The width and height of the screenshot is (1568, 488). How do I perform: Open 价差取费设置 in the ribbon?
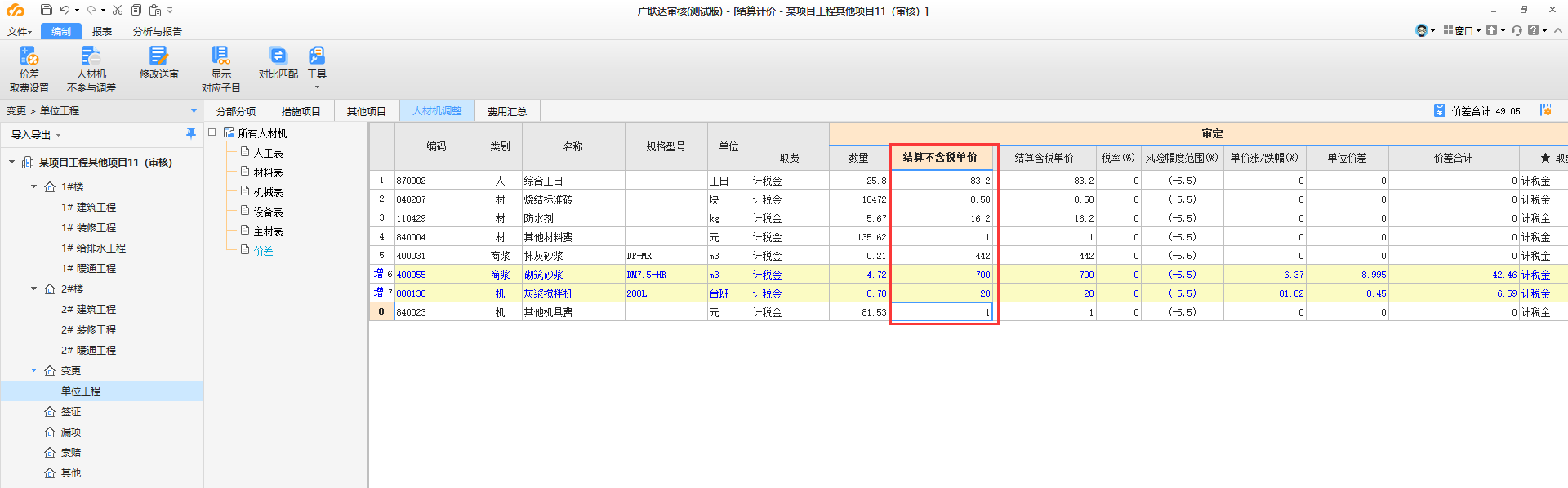[29, 69]
